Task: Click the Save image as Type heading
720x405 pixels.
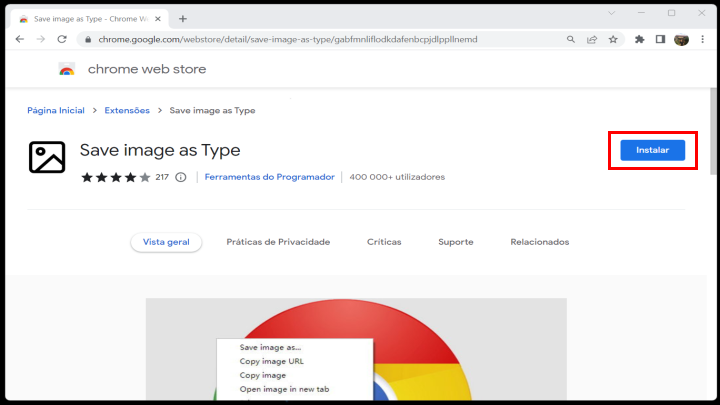Action: 160,150
